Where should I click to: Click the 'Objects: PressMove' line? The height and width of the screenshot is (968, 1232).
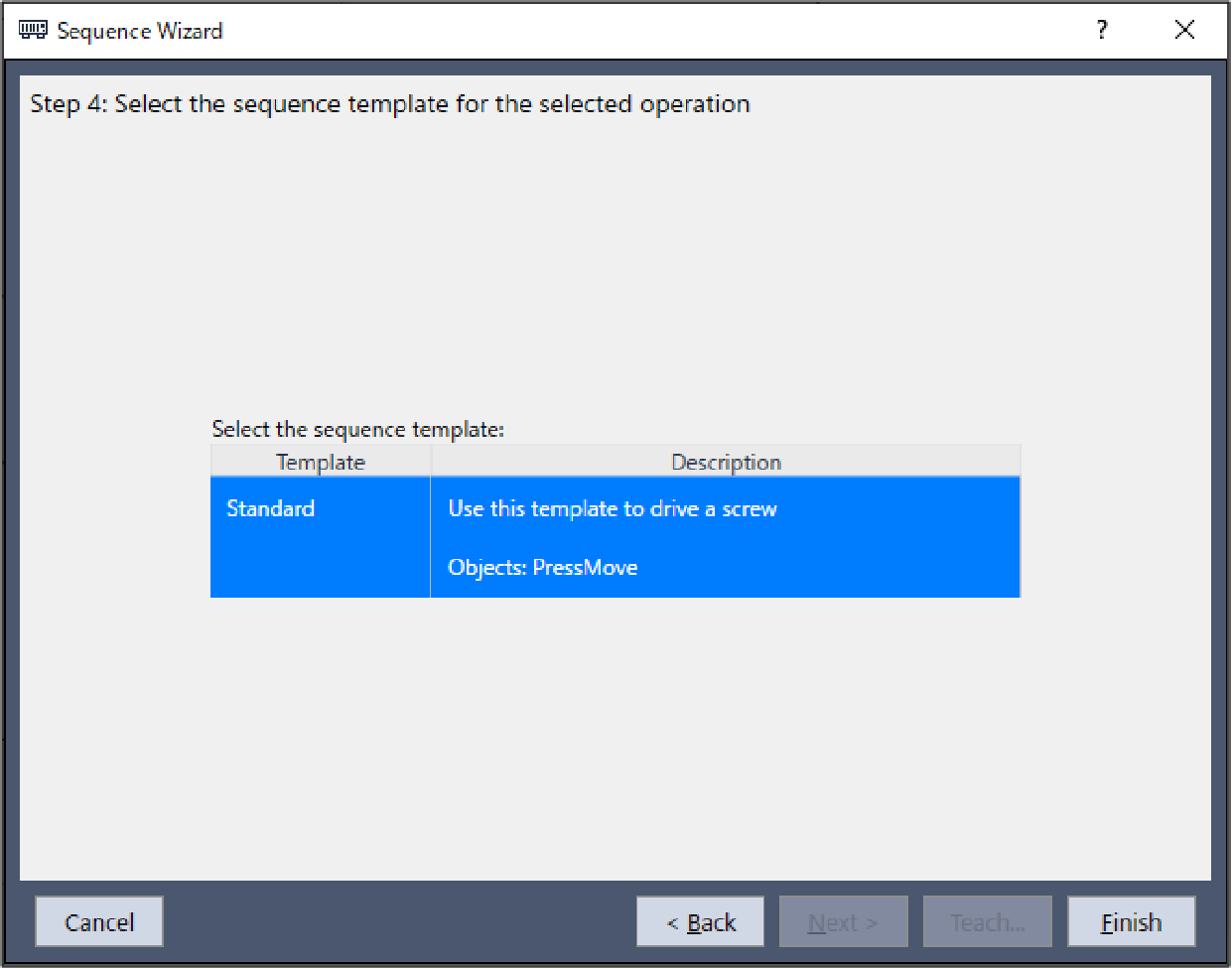point(542,567)
